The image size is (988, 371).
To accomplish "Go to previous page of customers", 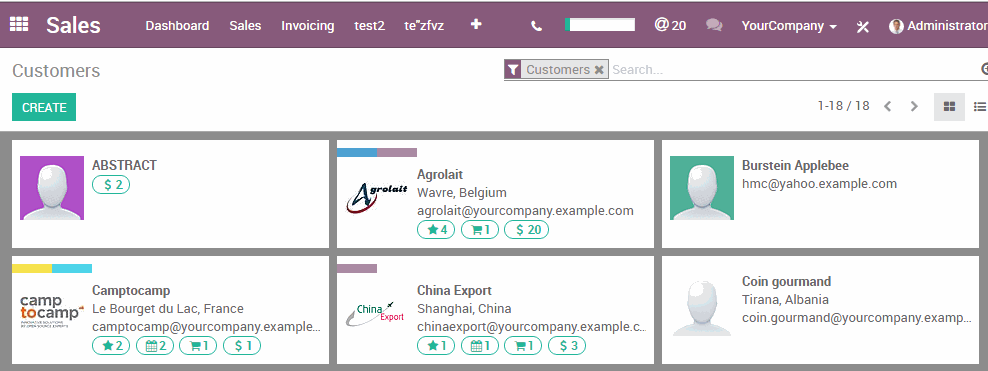I will [x=888, y=106].
